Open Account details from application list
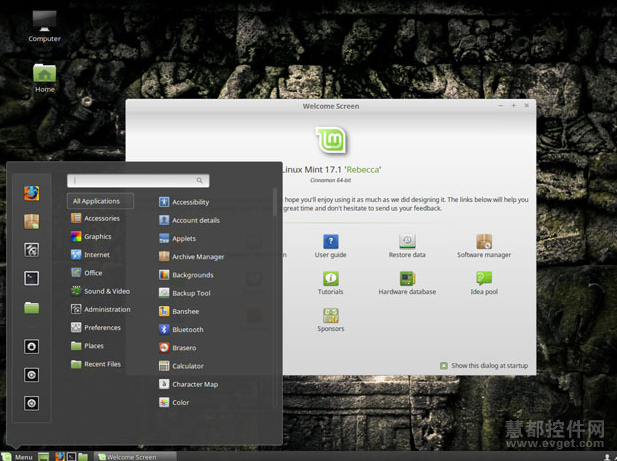This screenshot has width=617, height=461. [189, 220]
